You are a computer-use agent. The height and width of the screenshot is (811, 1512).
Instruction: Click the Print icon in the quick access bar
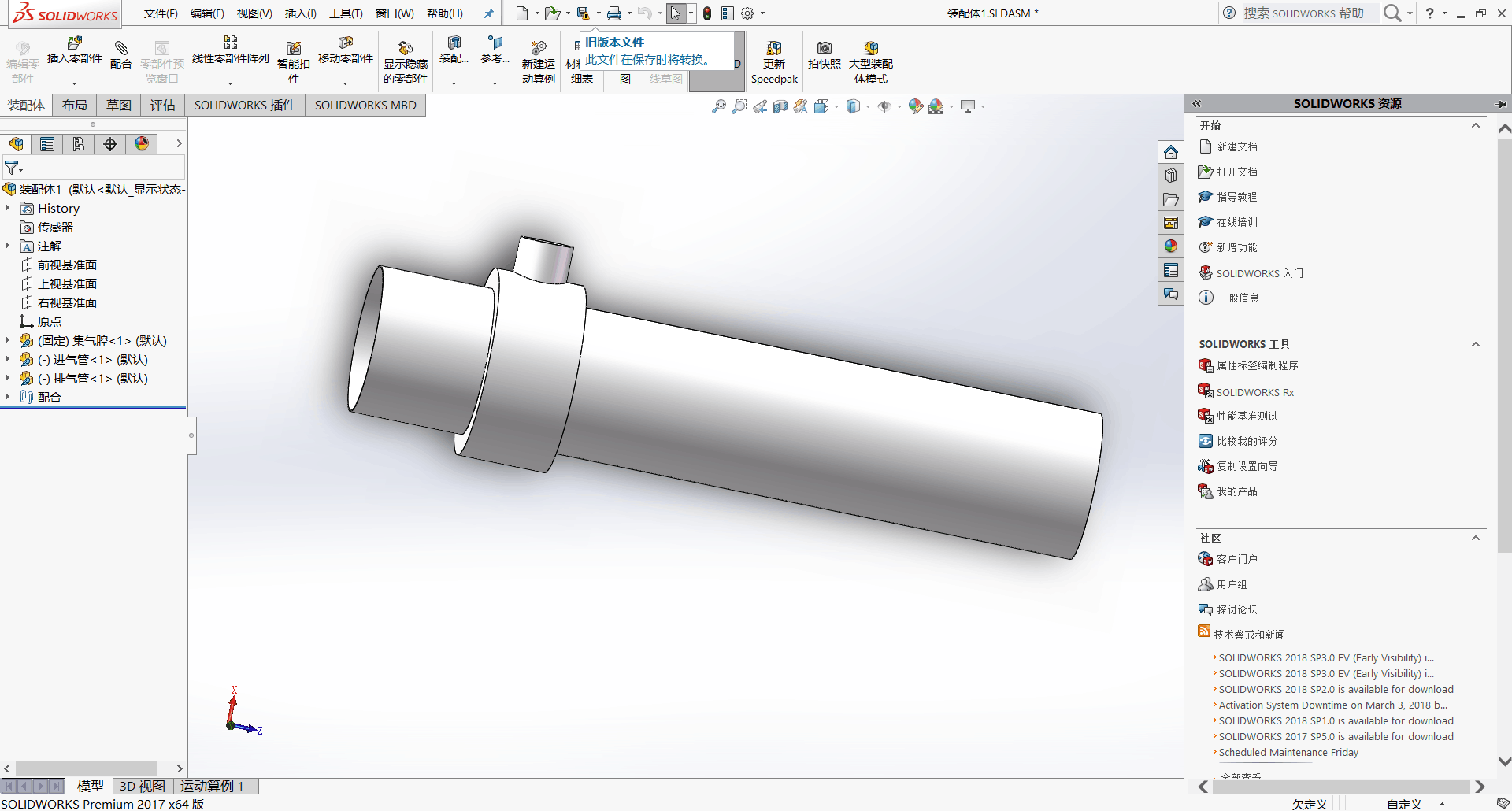(x=614, y=13)
